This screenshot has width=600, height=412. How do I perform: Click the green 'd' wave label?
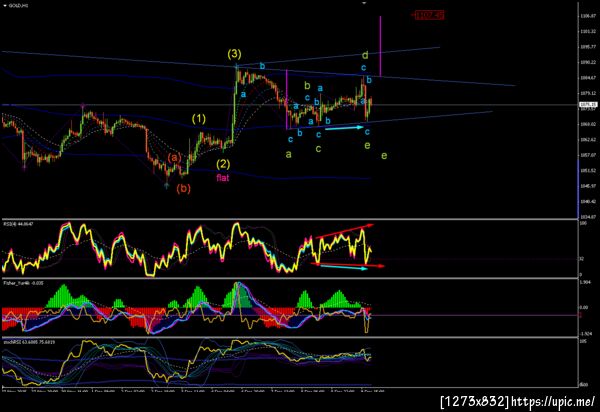pos(365,55)
